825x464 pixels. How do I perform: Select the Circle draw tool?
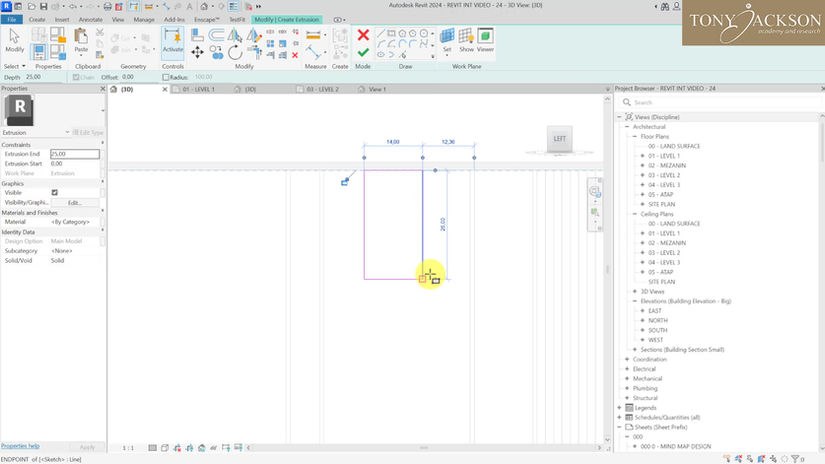424,34
